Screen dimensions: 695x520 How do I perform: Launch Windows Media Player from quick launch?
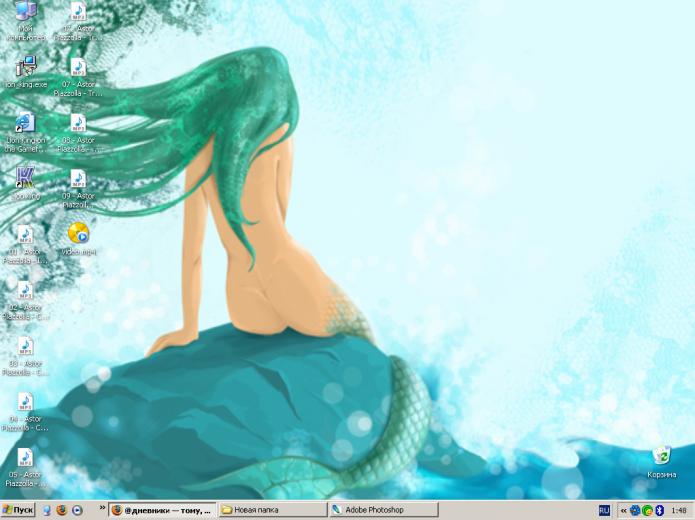(77, 510)
